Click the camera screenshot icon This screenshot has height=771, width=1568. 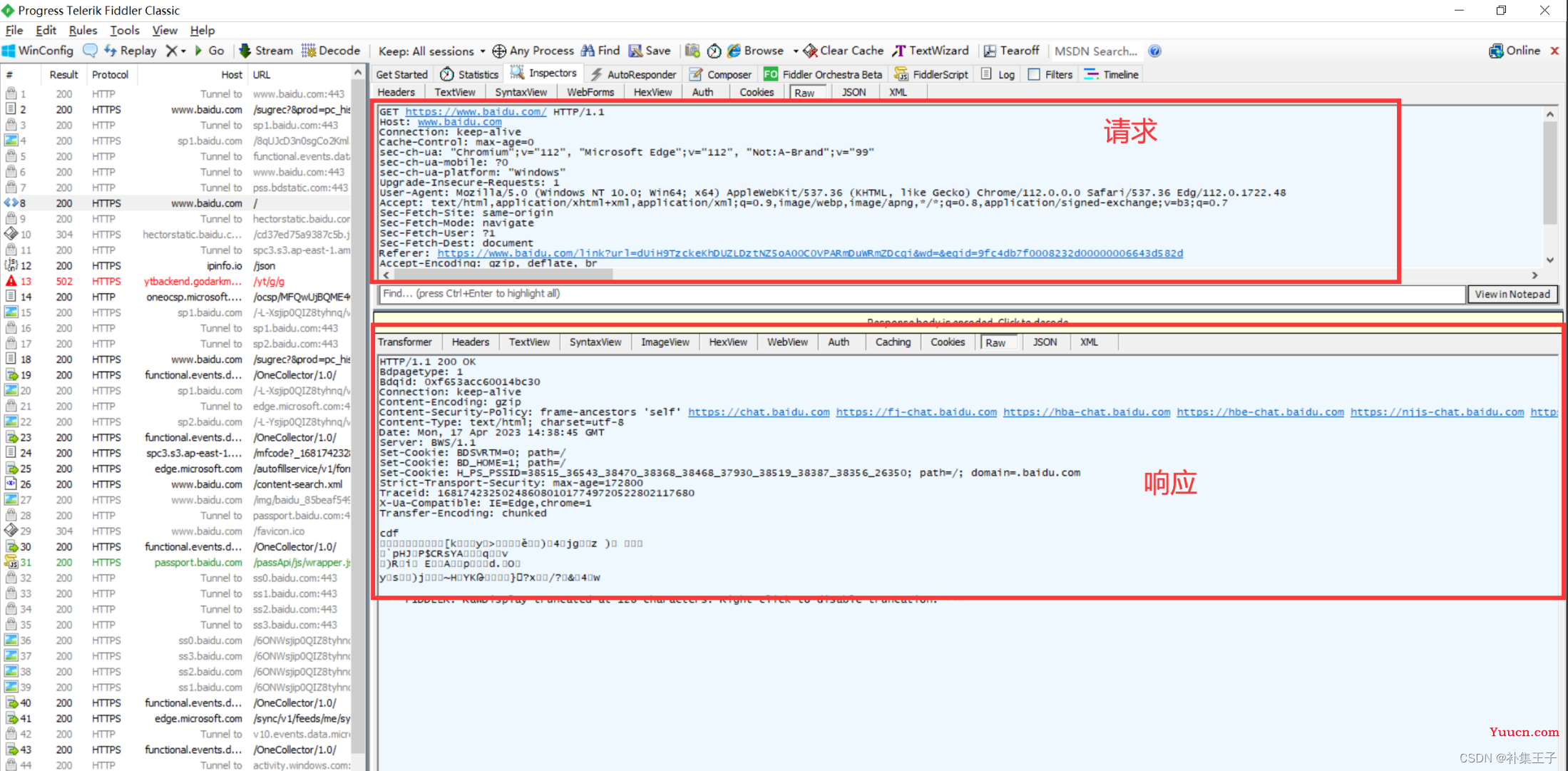pos(692,51)
